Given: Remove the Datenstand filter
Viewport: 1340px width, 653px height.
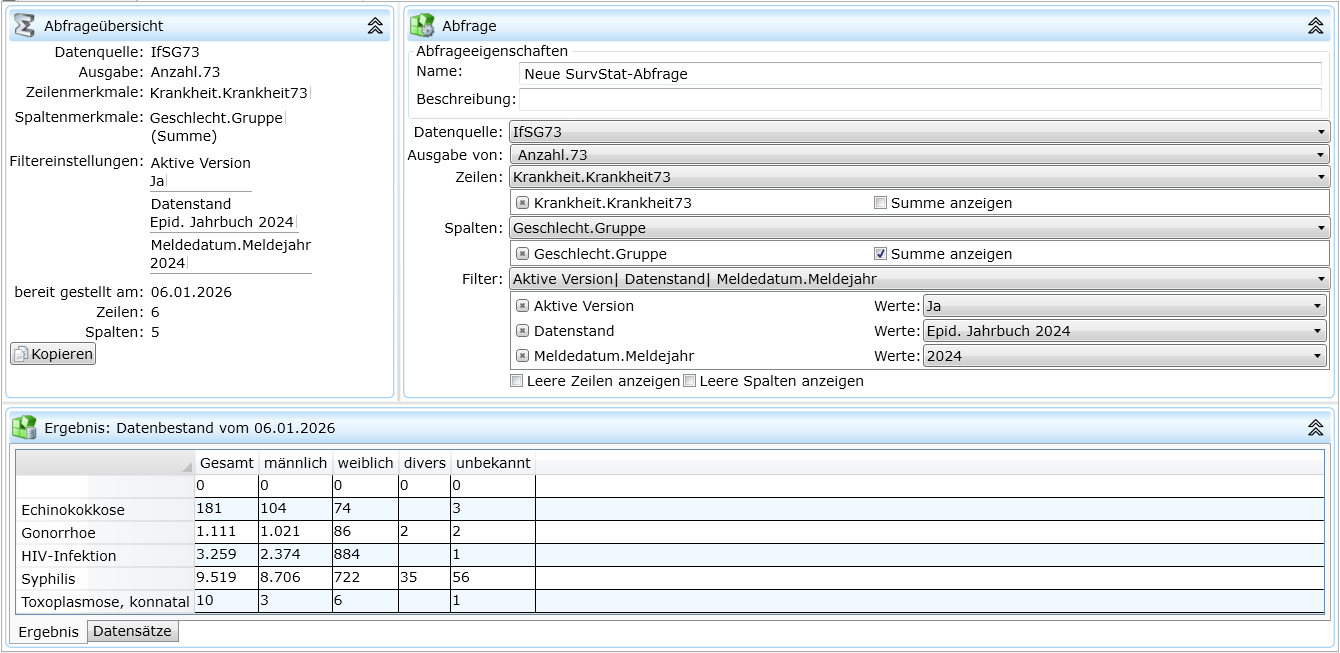Looking at the screenshot, I should tap(522, 331).
